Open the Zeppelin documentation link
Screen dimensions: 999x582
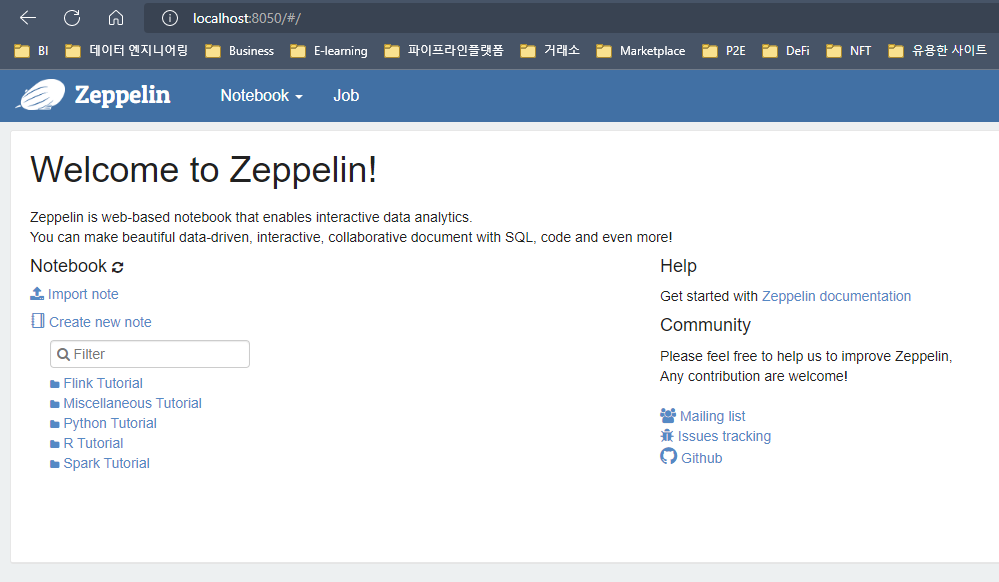pyautogui.click(x=837, y=296)
